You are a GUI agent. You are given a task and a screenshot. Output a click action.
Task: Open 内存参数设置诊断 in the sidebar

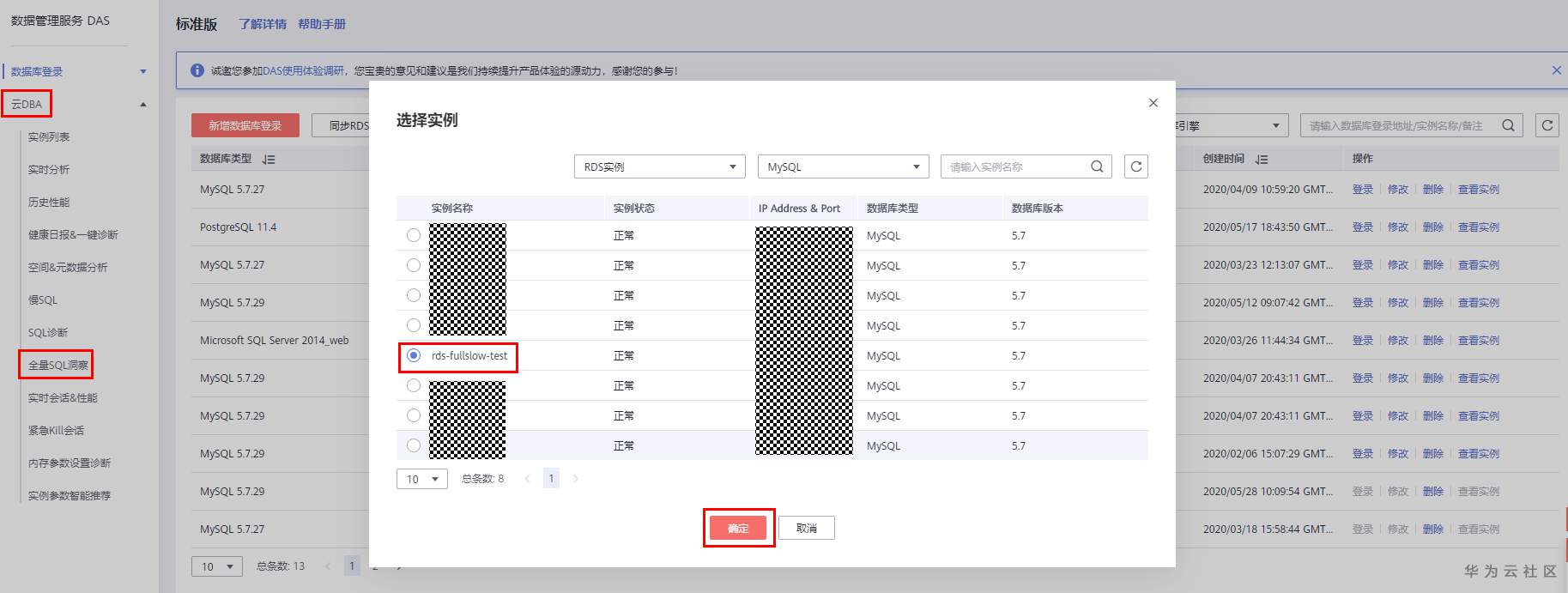click(70, 463)
